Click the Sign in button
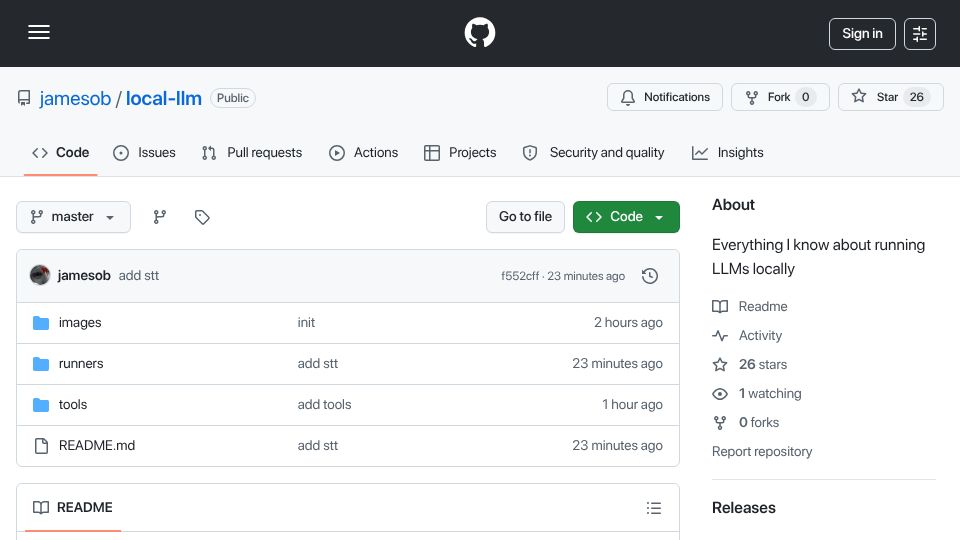960x540 pixels. [x=862, y=34]
